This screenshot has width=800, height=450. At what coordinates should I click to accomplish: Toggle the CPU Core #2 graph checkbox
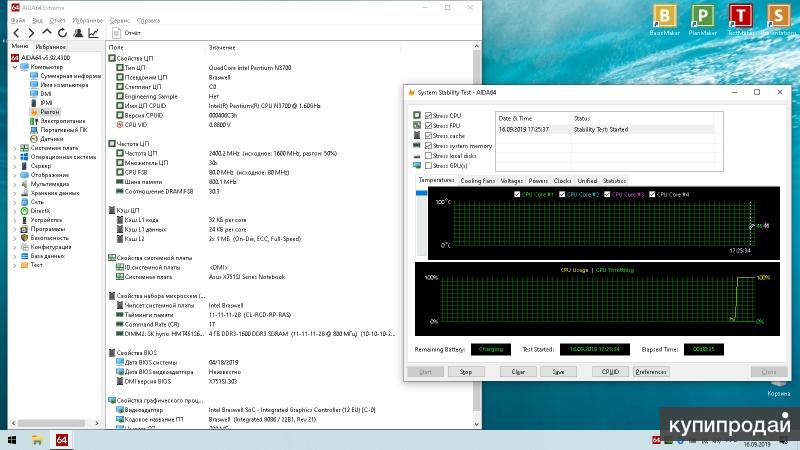[562, 194]
